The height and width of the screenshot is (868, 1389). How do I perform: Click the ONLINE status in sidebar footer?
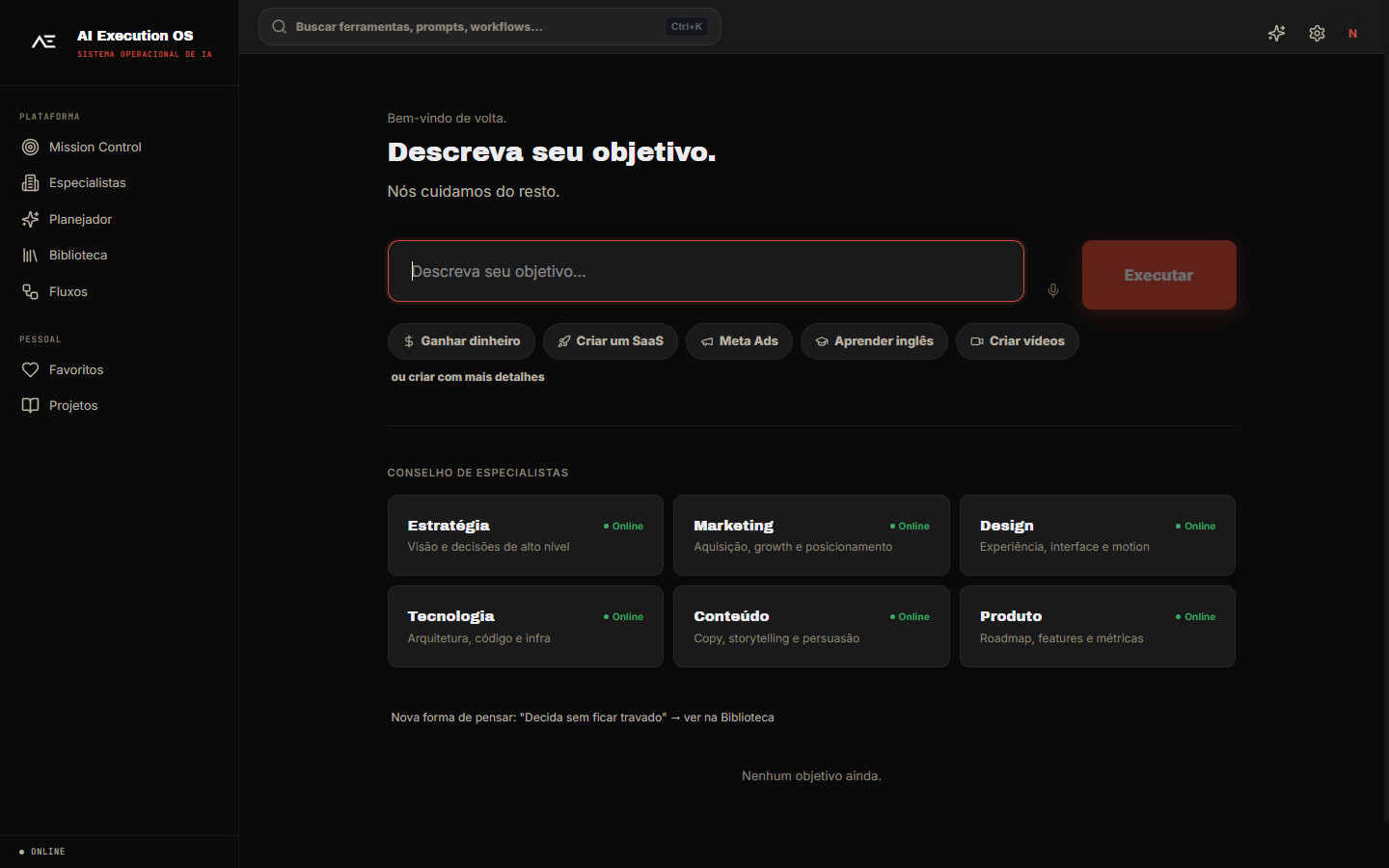42,852
